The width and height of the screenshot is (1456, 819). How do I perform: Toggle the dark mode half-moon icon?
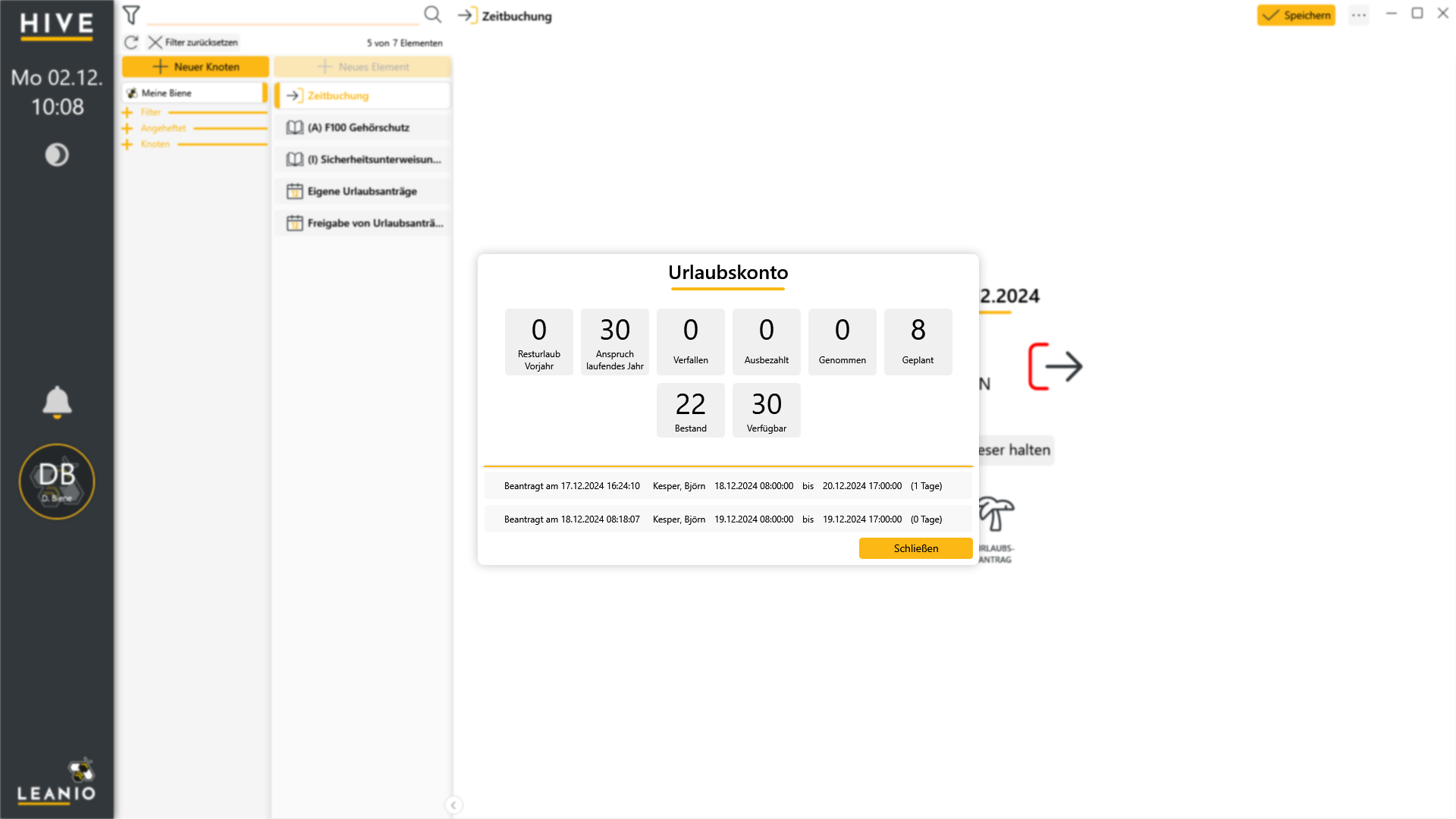[57, 155]
